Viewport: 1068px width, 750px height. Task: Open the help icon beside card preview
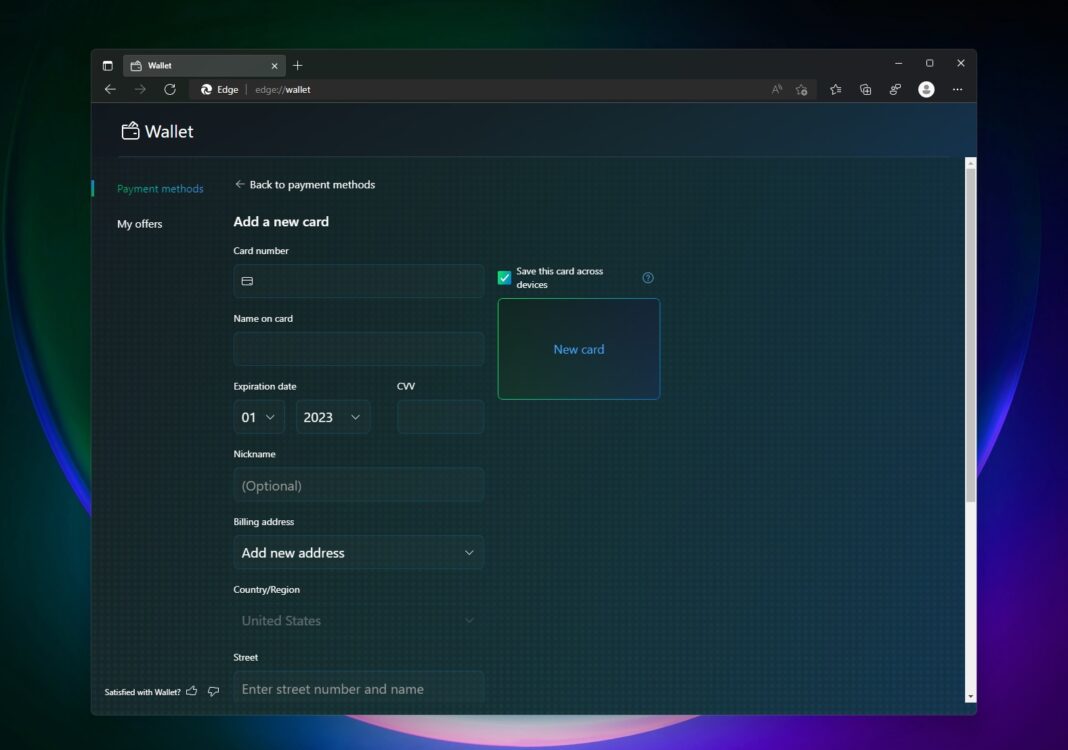[x=647, y=277]
